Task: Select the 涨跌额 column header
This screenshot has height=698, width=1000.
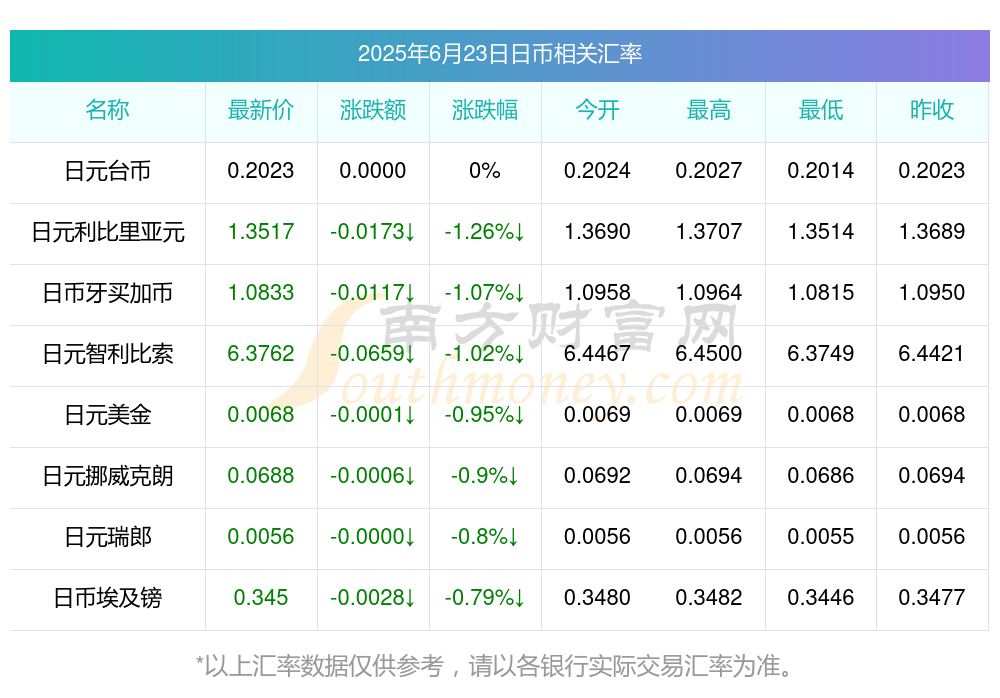Action: pyautogui.click(x=373, y=110)
